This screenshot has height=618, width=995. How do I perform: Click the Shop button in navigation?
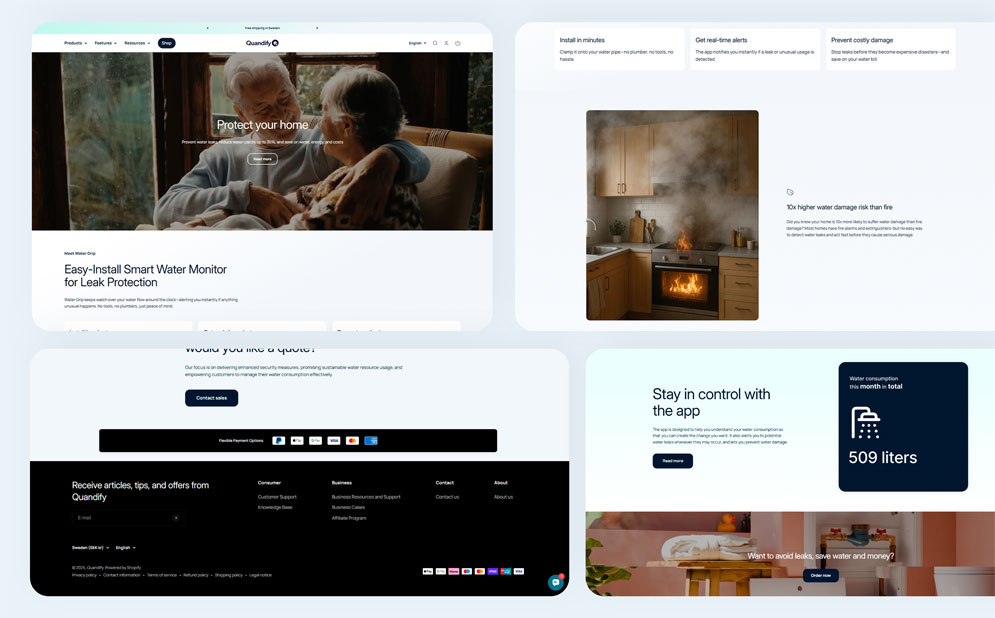pyautogui.click(x=167, y=43)
